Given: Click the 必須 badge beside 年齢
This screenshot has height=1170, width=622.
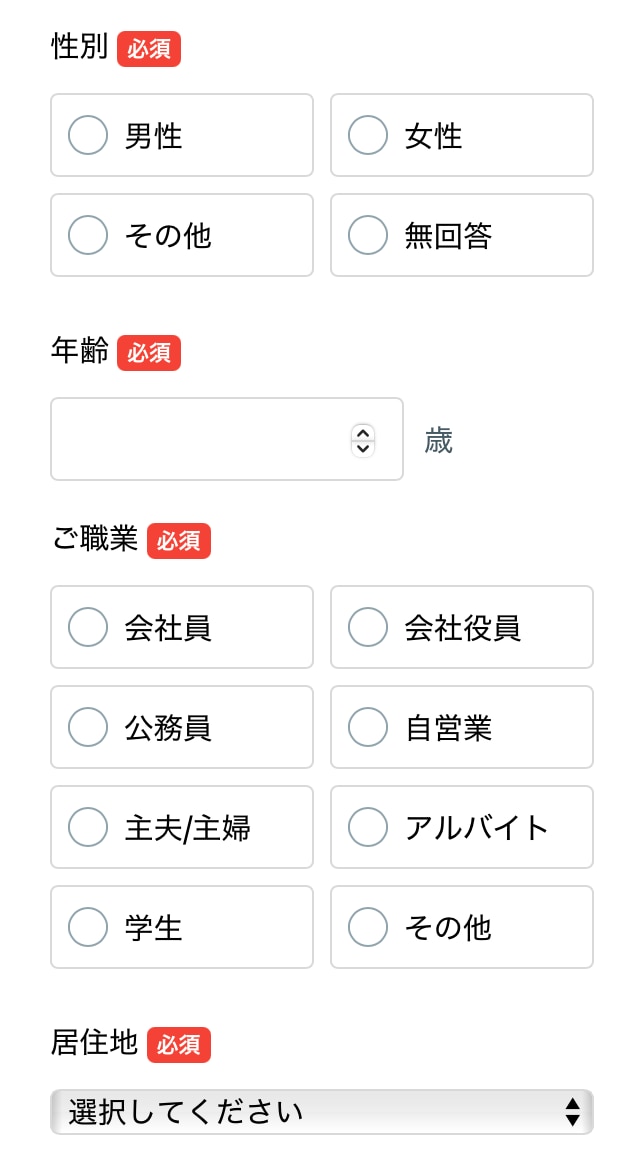Looking at the screenshot, I should [x=149, y=353].
